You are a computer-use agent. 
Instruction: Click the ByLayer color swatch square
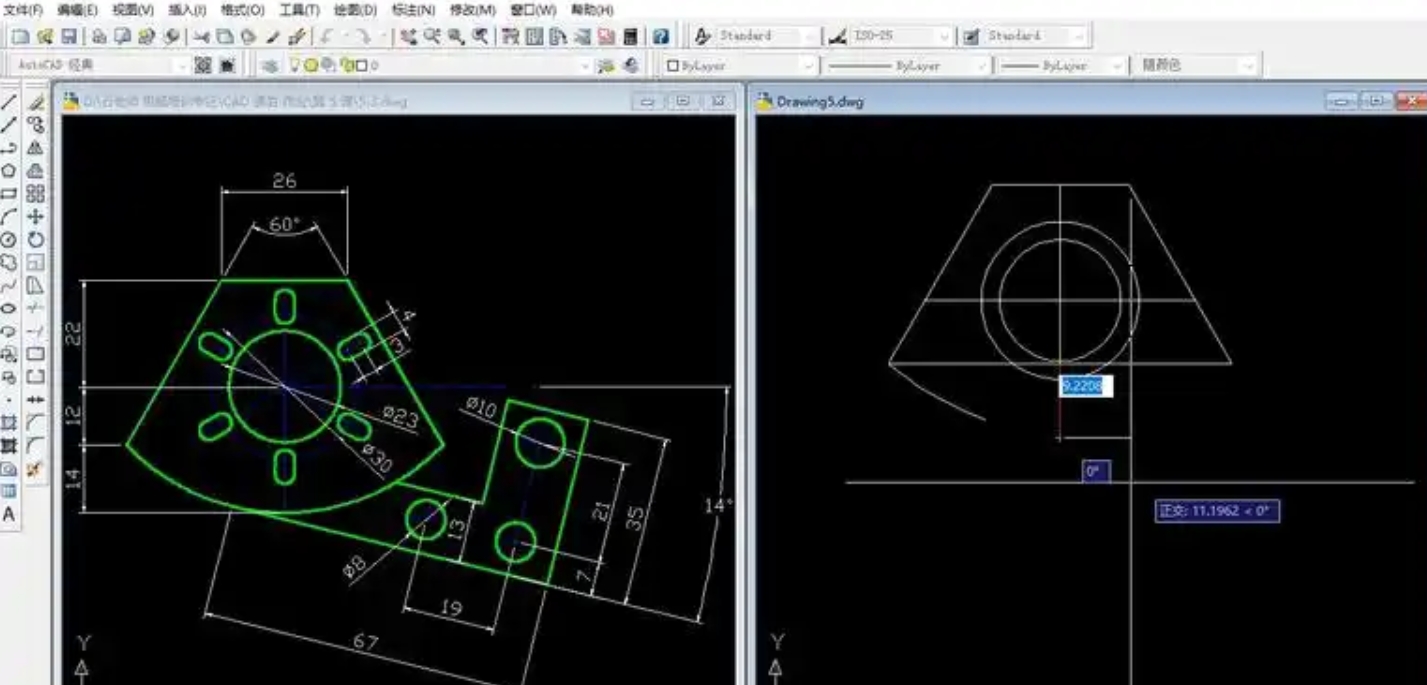coord(673,66)
